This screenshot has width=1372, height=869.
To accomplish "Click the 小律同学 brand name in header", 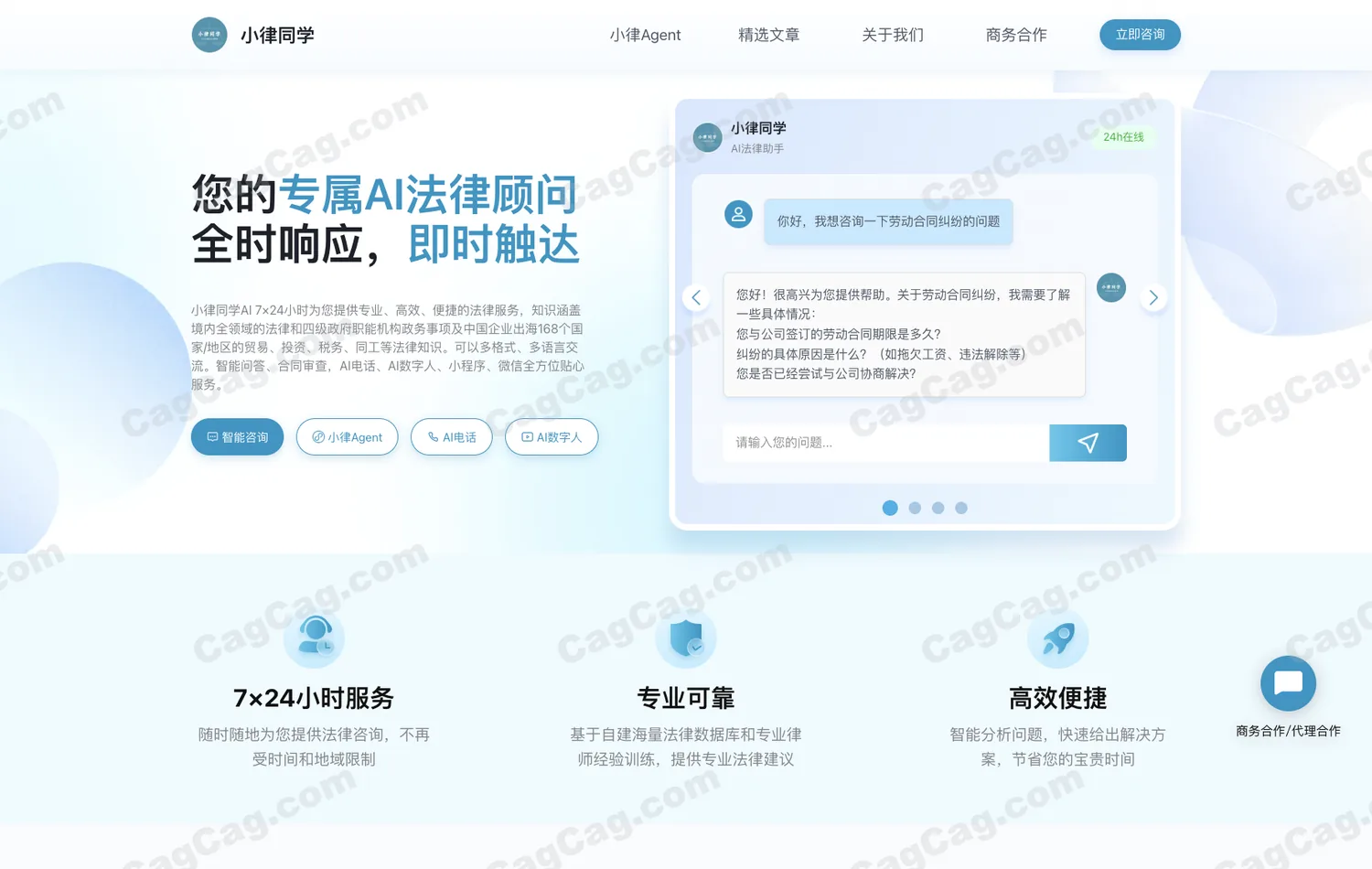I will (277, 35).
